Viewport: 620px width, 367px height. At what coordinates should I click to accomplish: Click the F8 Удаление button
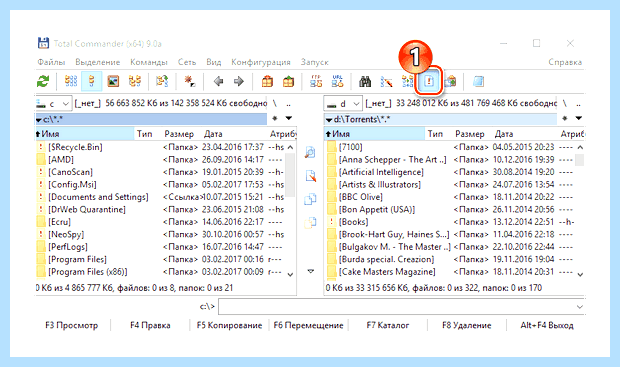tap(467, 325)
